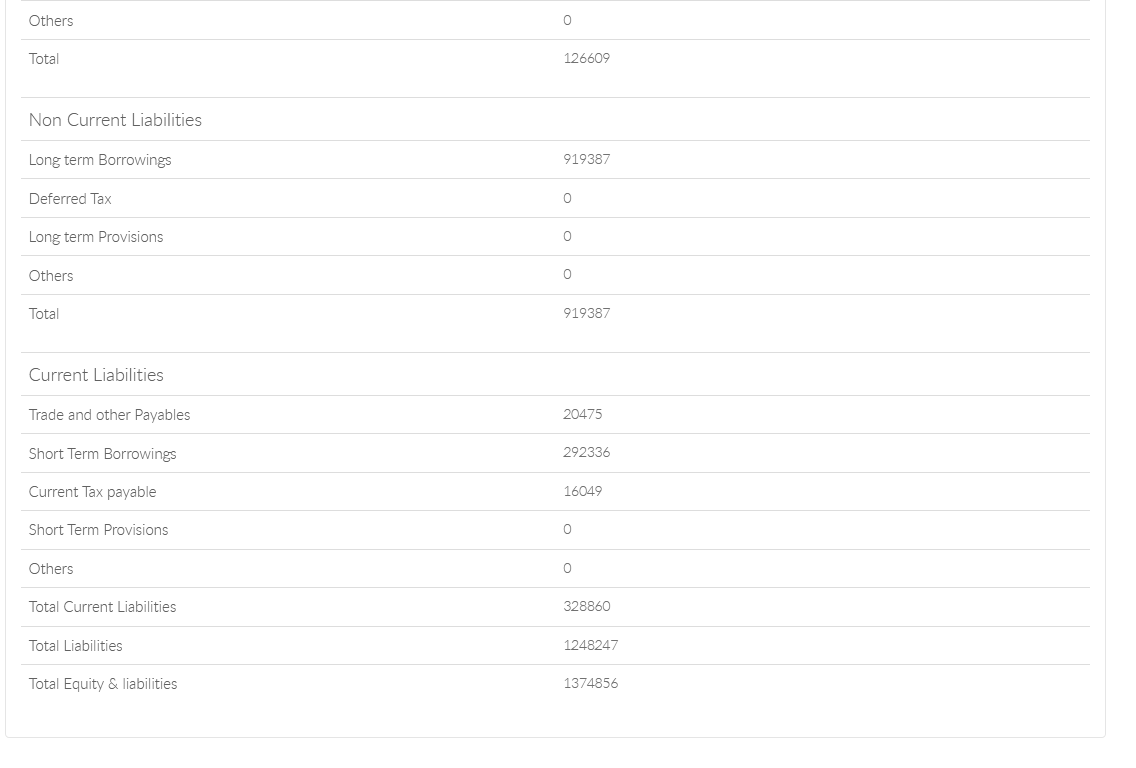Select the Long term Provisions label
Screen dimensions: 1136x768
[96, 237]
